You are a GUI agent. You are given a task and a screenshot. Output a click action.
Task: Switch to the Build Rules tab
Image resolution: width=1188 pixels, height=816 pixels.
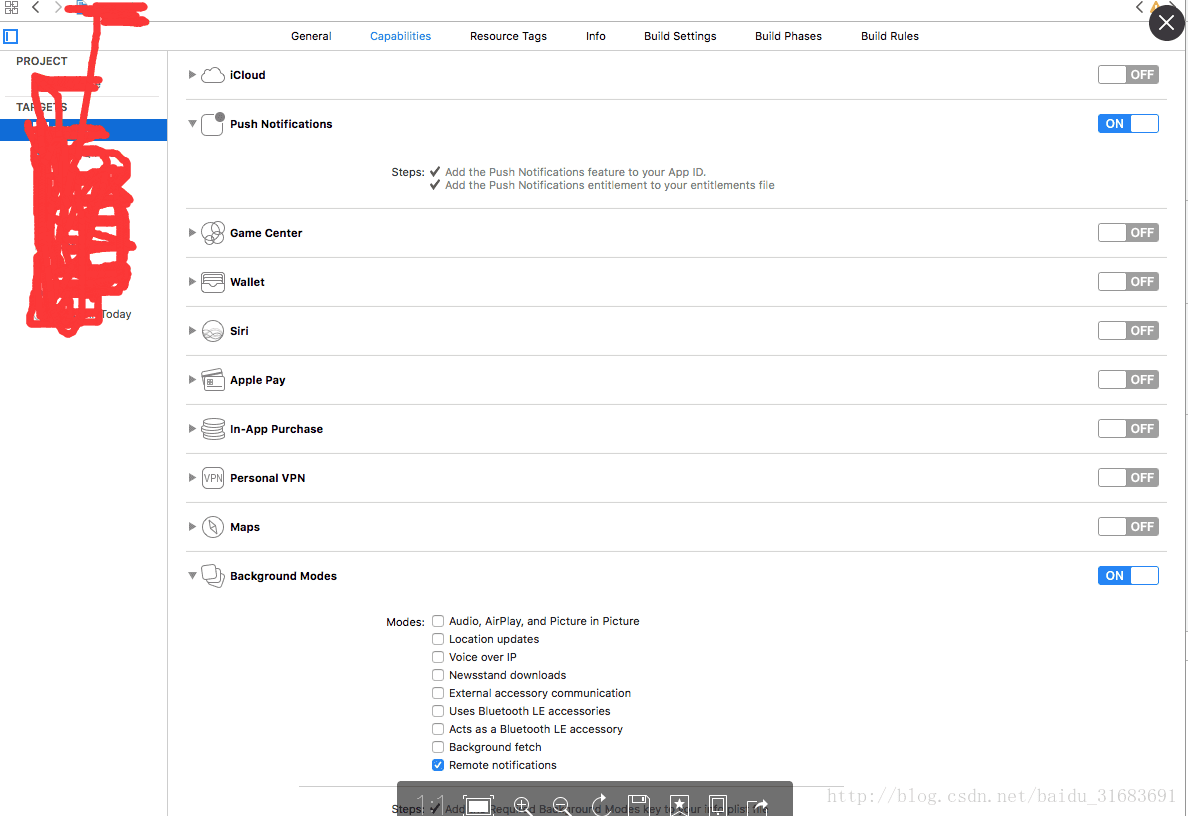pos(889,36)
